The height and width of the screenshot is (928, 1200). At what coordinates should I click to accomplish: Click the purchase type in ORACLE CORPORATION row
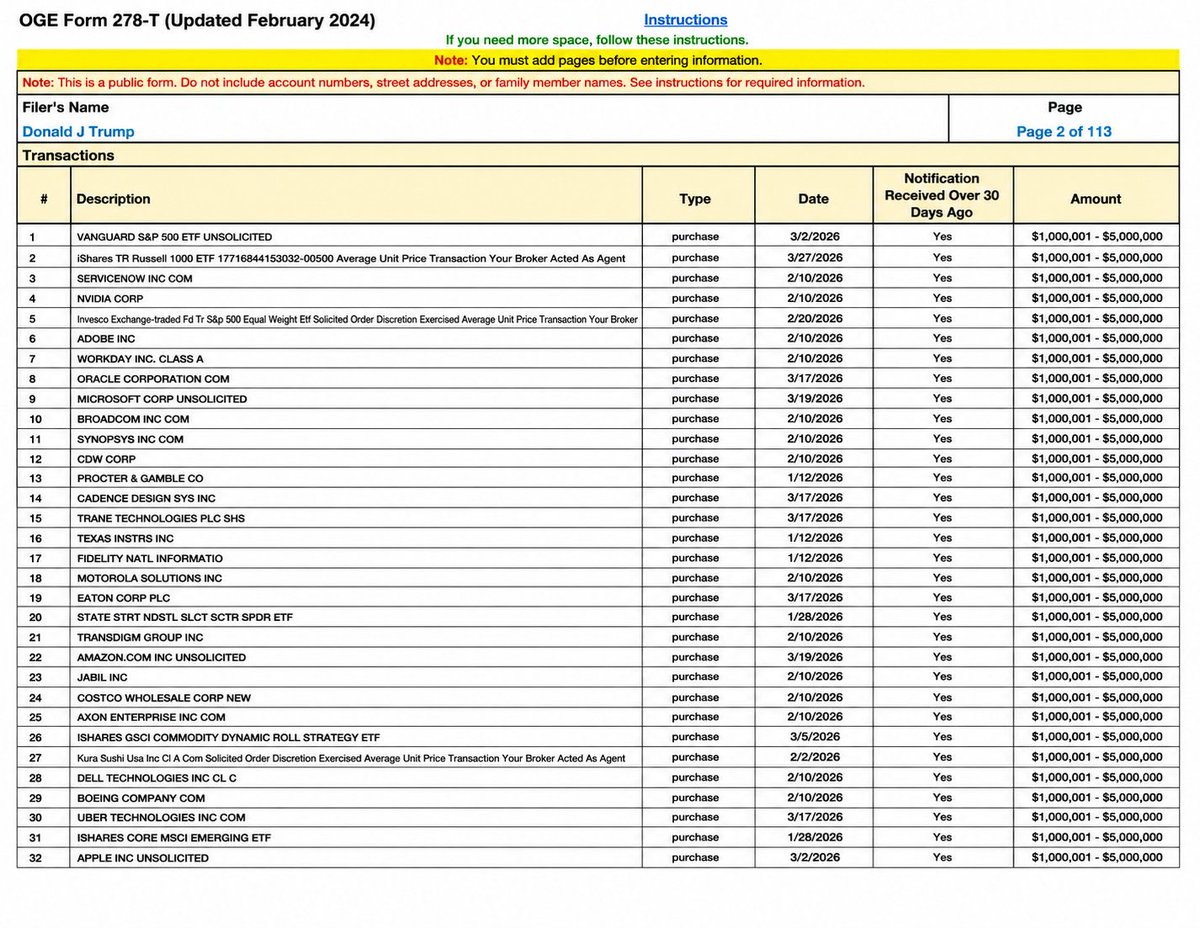(x=695, y=379)
